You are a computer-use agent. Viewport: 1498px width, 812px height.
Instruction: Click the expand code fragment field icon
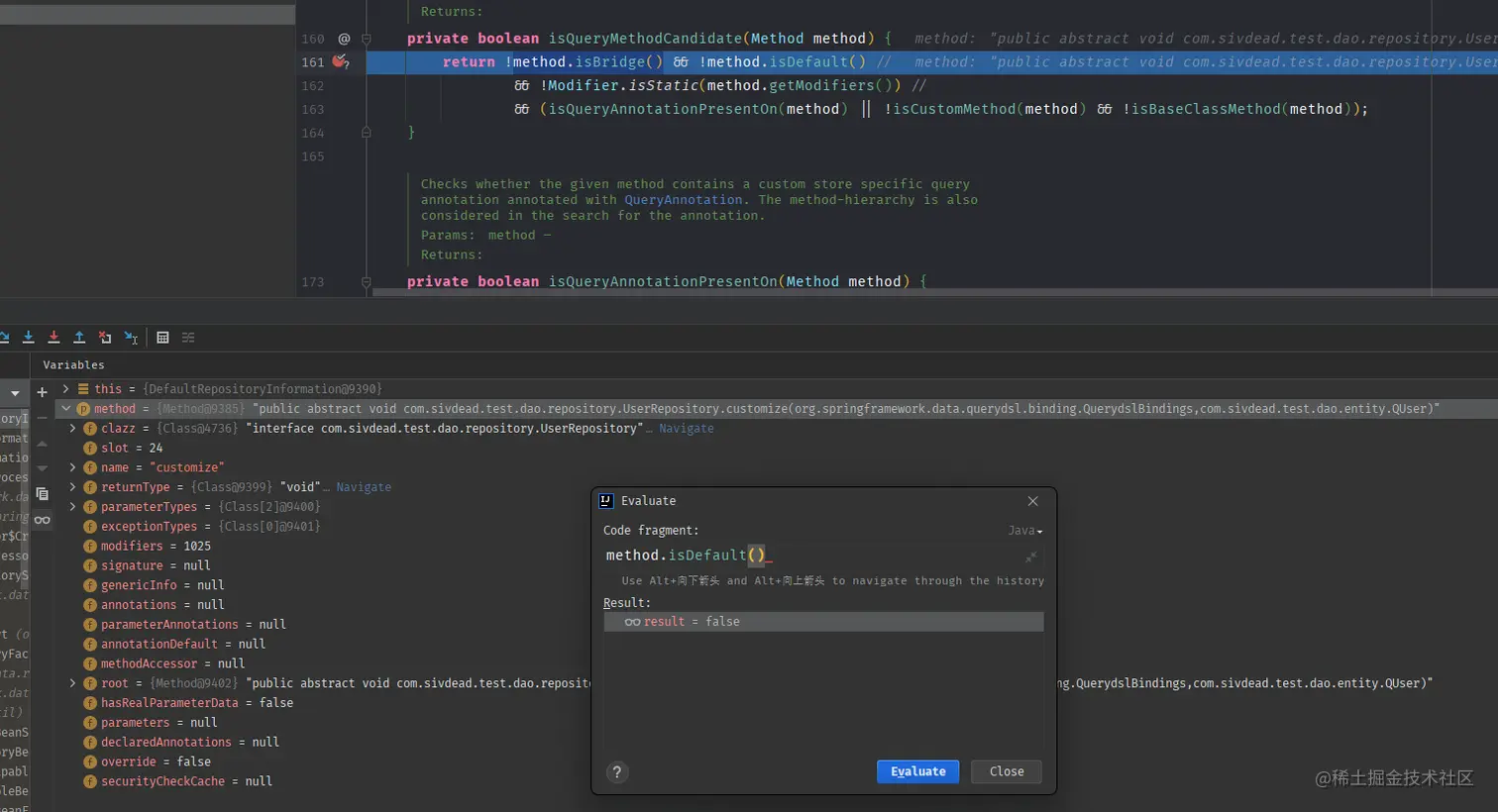point(1030,557)
